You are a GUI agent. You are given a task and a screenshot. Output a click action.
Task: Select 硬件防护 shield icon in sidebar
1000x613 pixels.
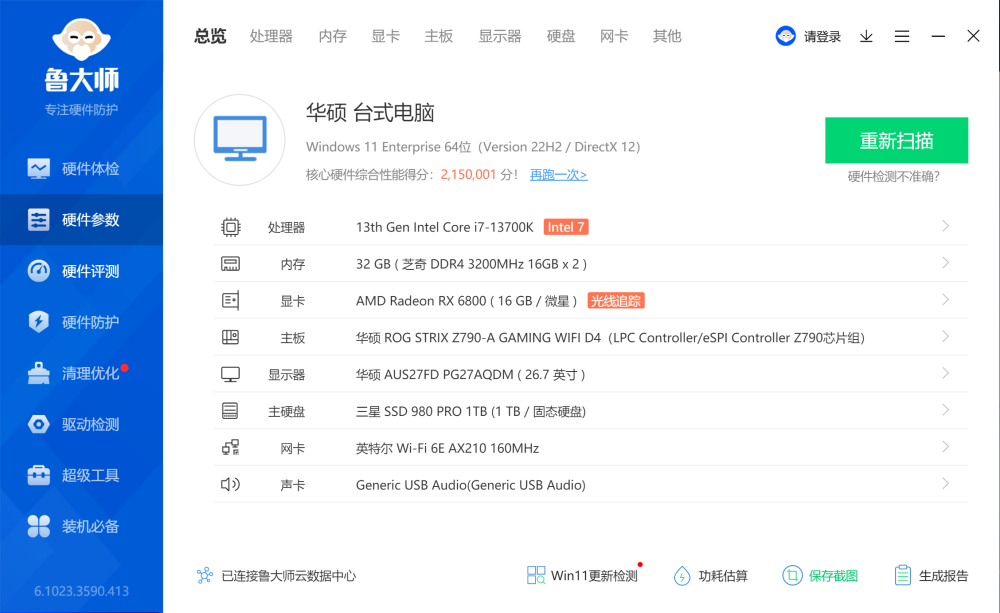coord(38,321)
